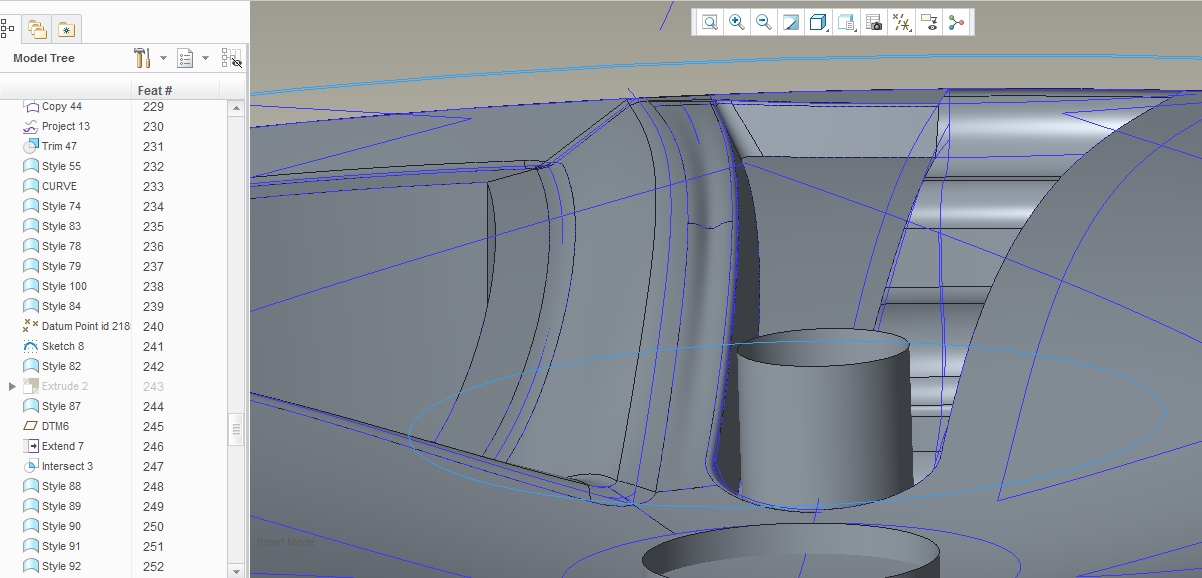This screenshot has width=1202, height=578.
Task: Select the Intersect 3 feature
Action: point(67,466)
